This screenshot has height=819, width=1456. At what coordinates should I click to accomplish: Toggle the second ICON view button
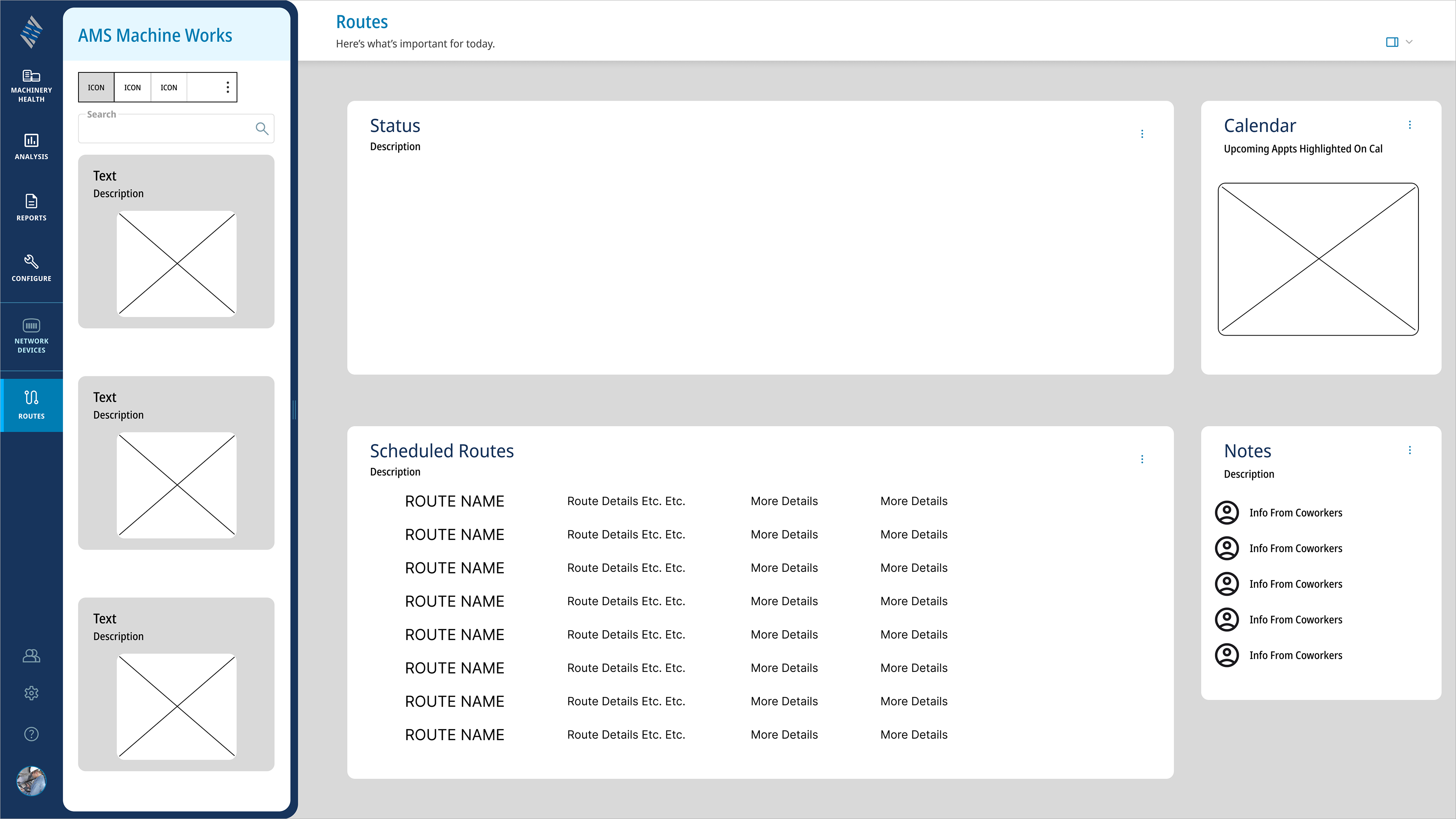[132, 88]
